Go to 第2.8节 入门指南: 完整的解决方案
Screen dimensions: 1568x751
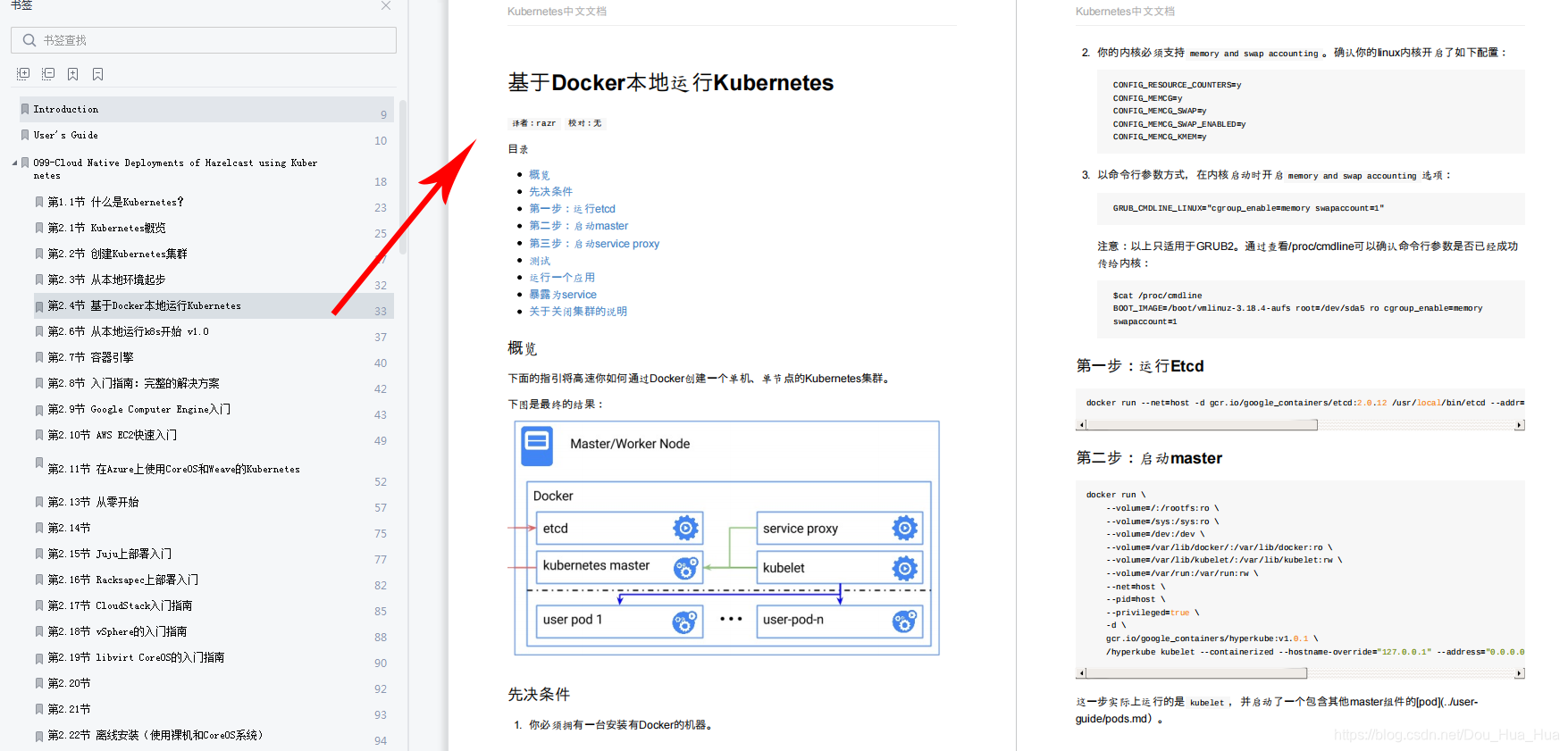134,383
